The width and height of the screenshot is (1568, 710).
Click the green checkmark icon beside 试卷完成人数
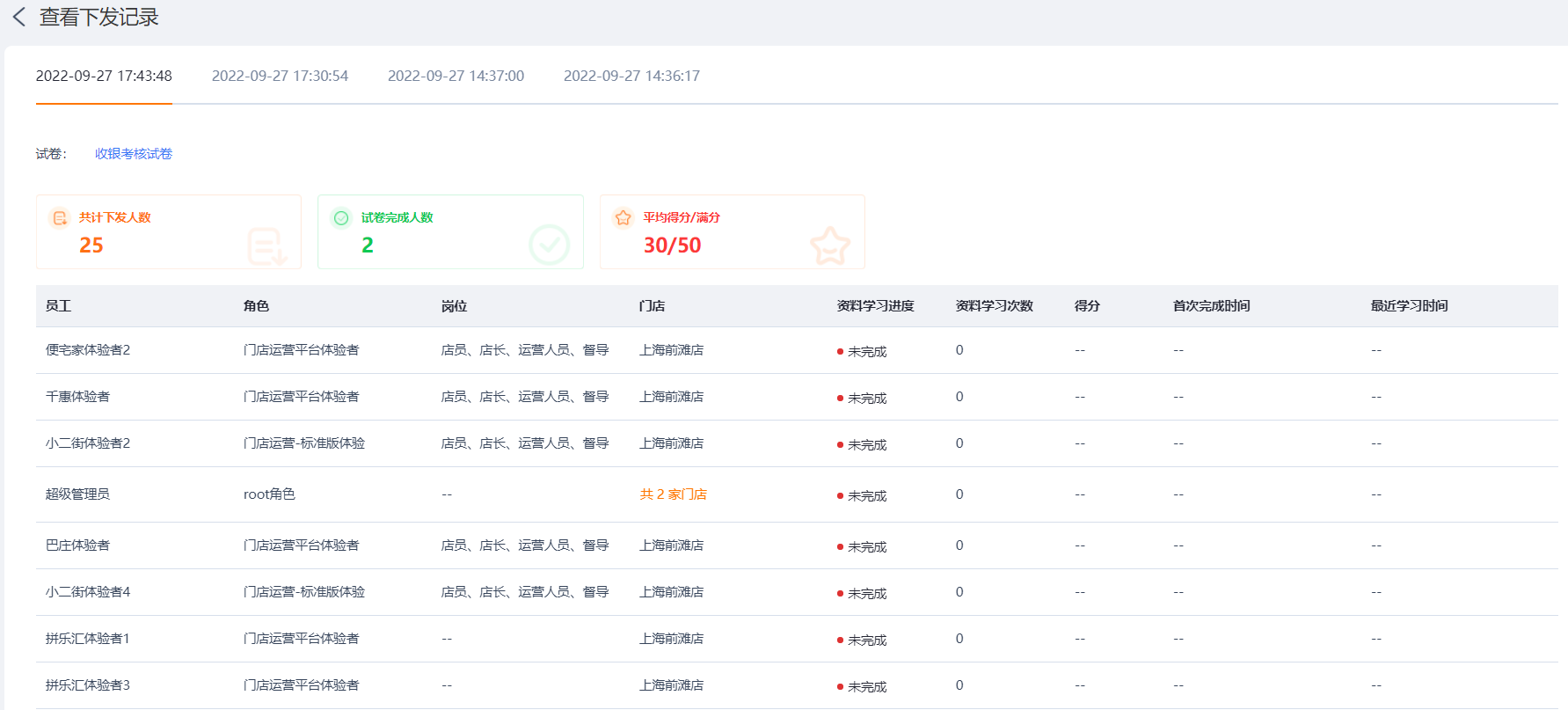point(341,218)
